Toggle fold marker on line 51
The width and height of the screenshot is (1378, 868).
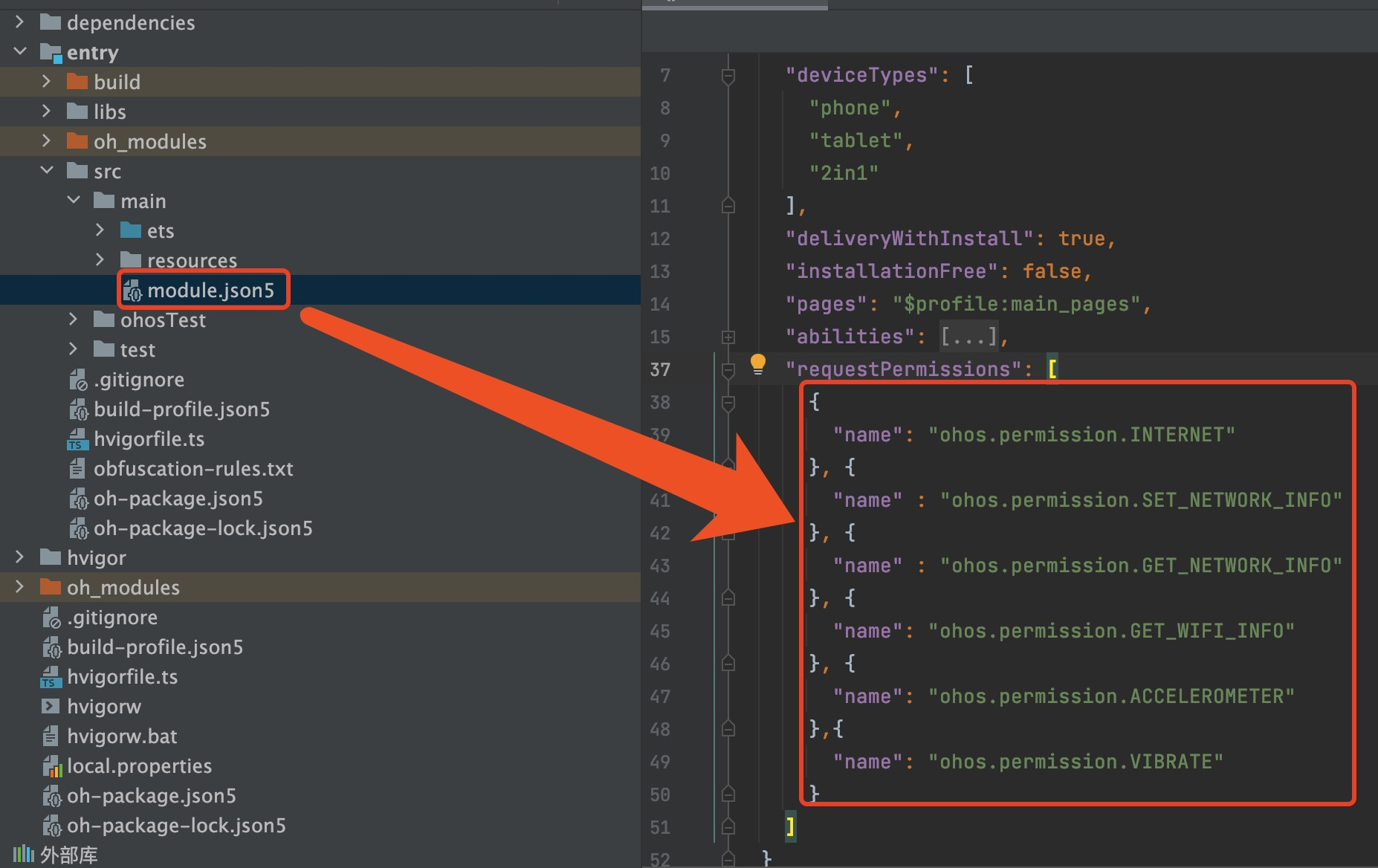pos(728,827)
